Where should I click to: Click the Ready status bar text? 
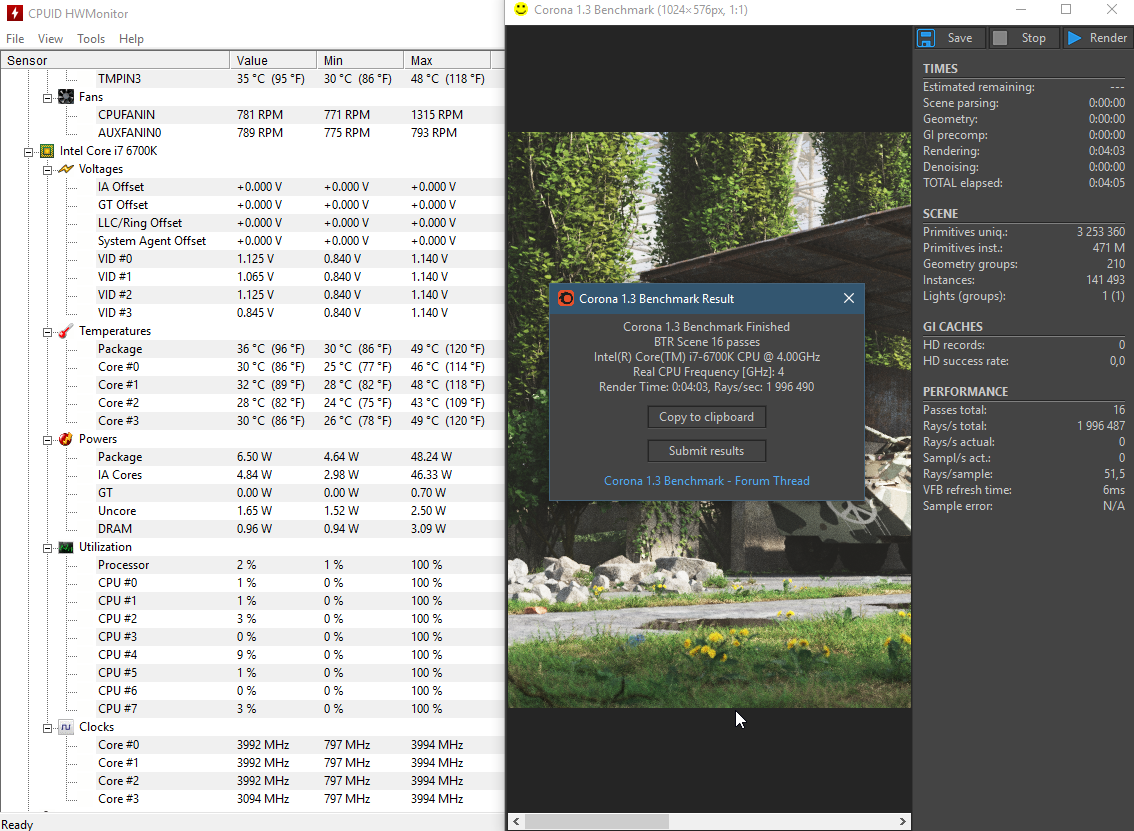click(17, 824)
